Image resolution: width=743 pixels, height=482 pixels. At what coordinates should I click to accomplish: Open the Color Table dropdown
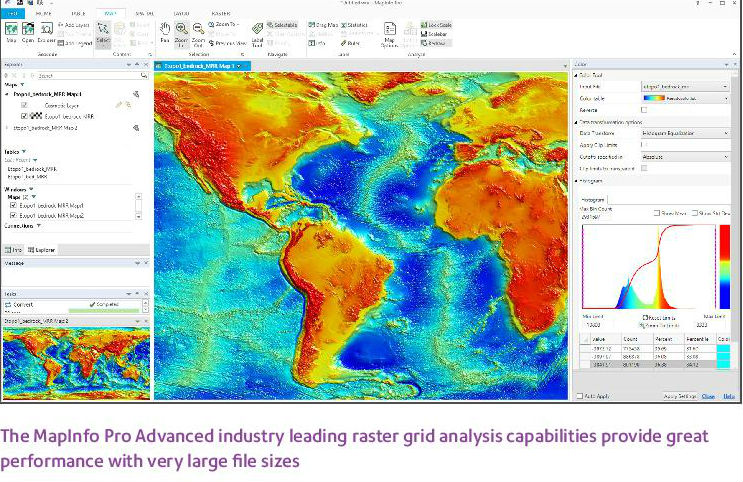(685, 99)
